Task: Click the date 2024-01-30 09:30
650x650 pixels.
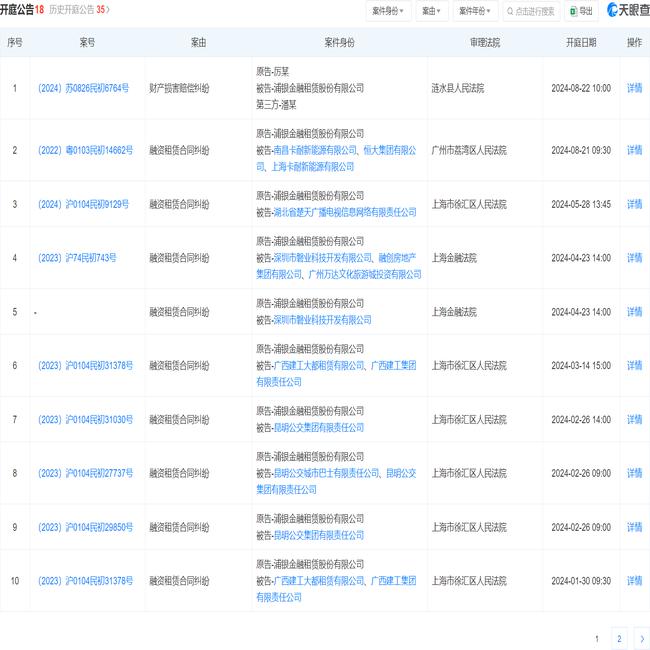Action: [581, 581]
